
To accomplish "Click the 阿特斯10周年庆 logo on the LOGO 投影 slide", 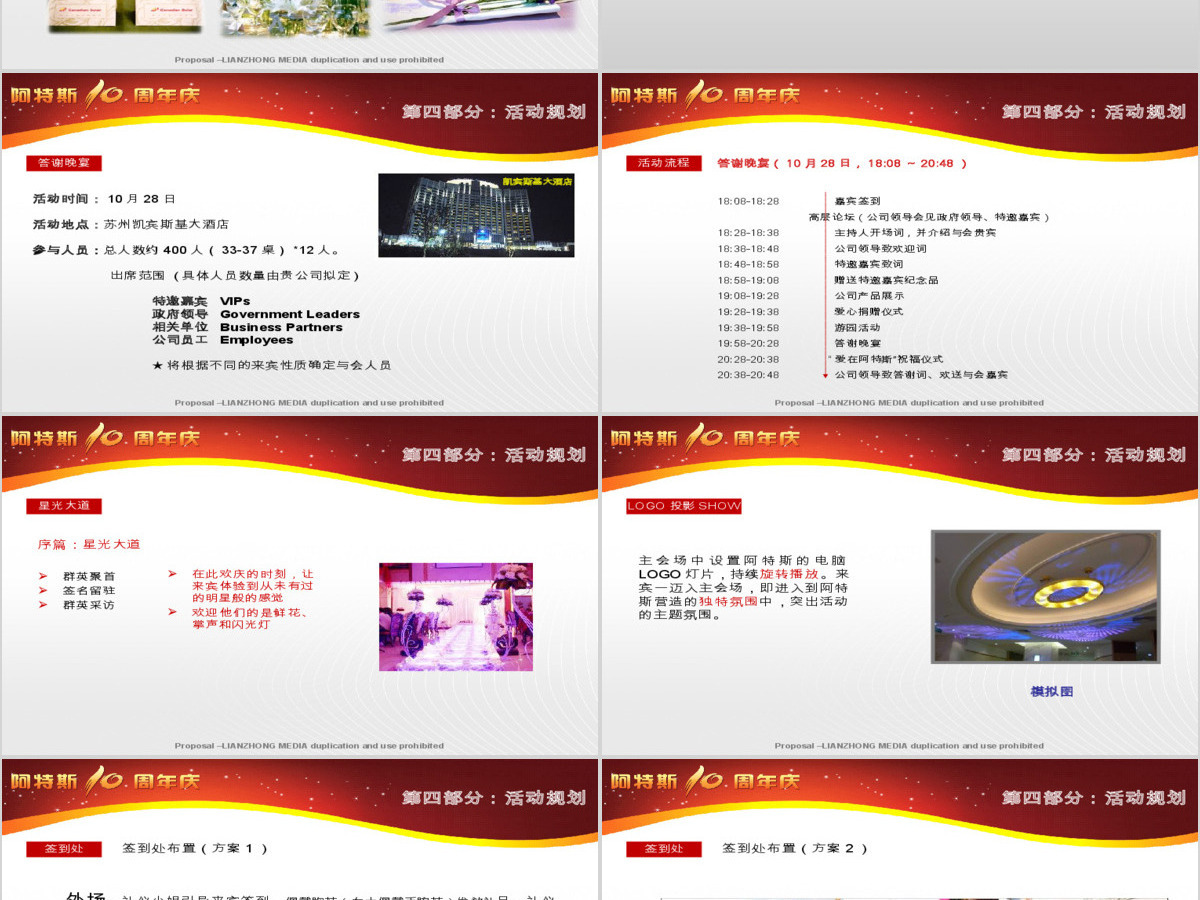I will pos(705,438).
